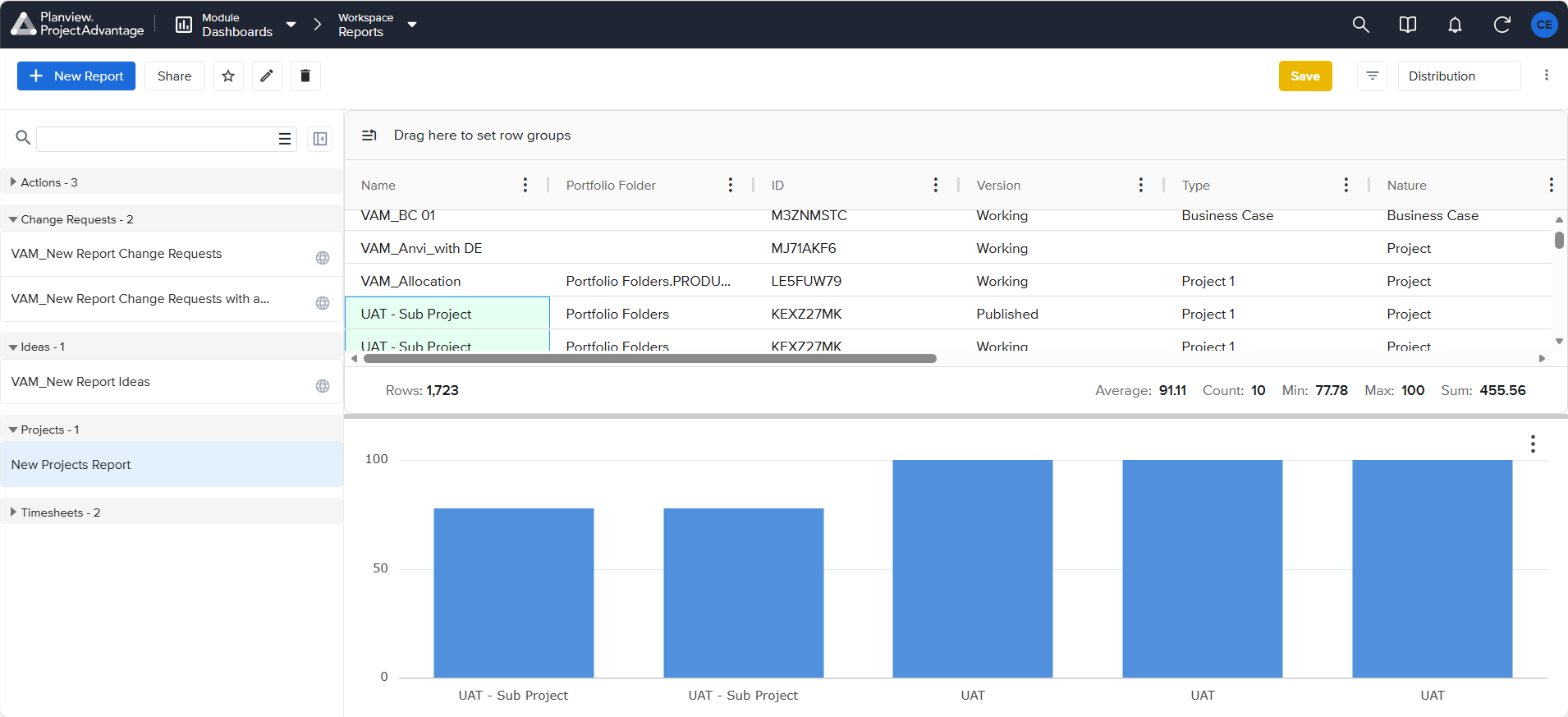
Task: Click the refresh icon in top bar
Action: 1502,25
